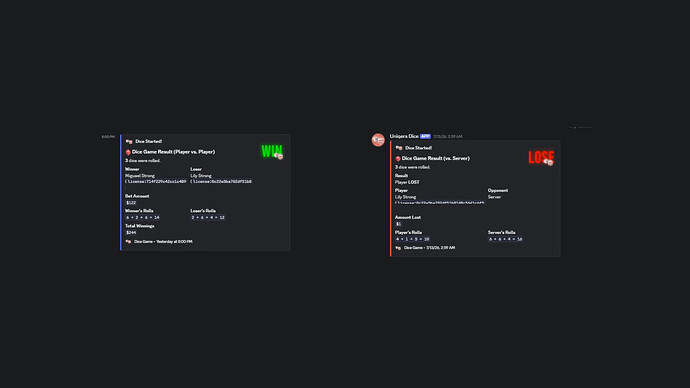Click the 'Dice Started!' text in LOSE embed

tap(418, 148)
